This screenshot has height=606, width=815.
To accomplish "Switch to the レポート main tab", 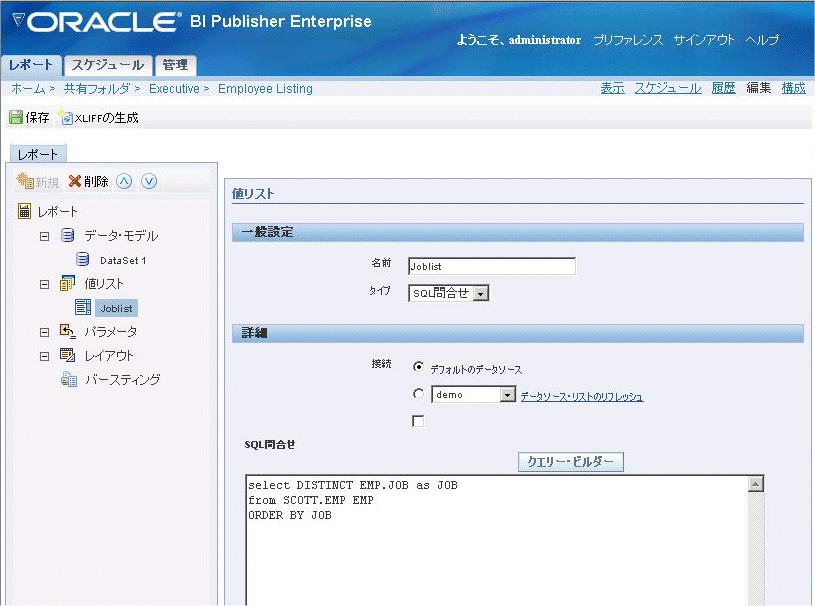I will [x=31, y=65].
